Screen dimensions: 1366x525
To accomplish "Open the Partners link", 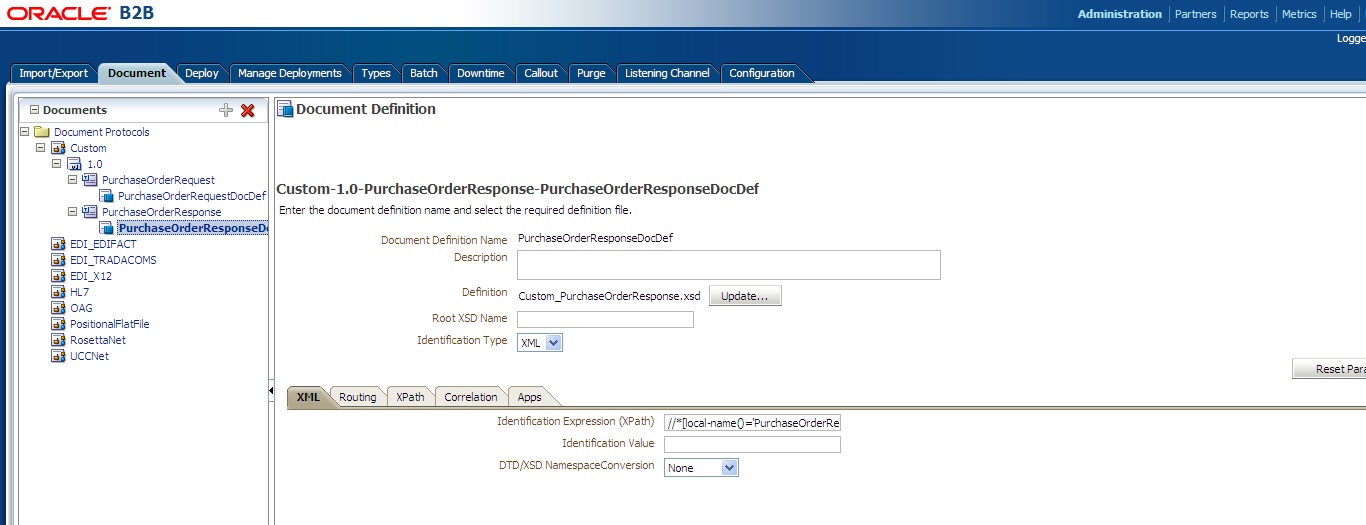I will click(1196, 14).
